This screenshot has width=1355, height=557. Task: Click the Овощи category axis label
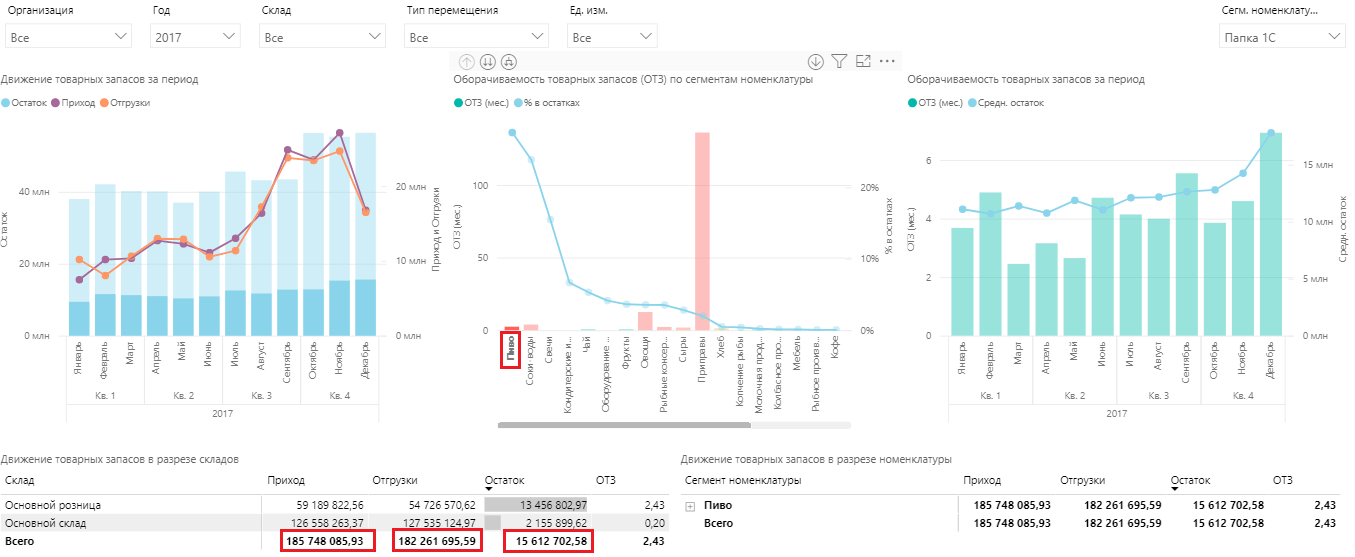tap(645, 353)
